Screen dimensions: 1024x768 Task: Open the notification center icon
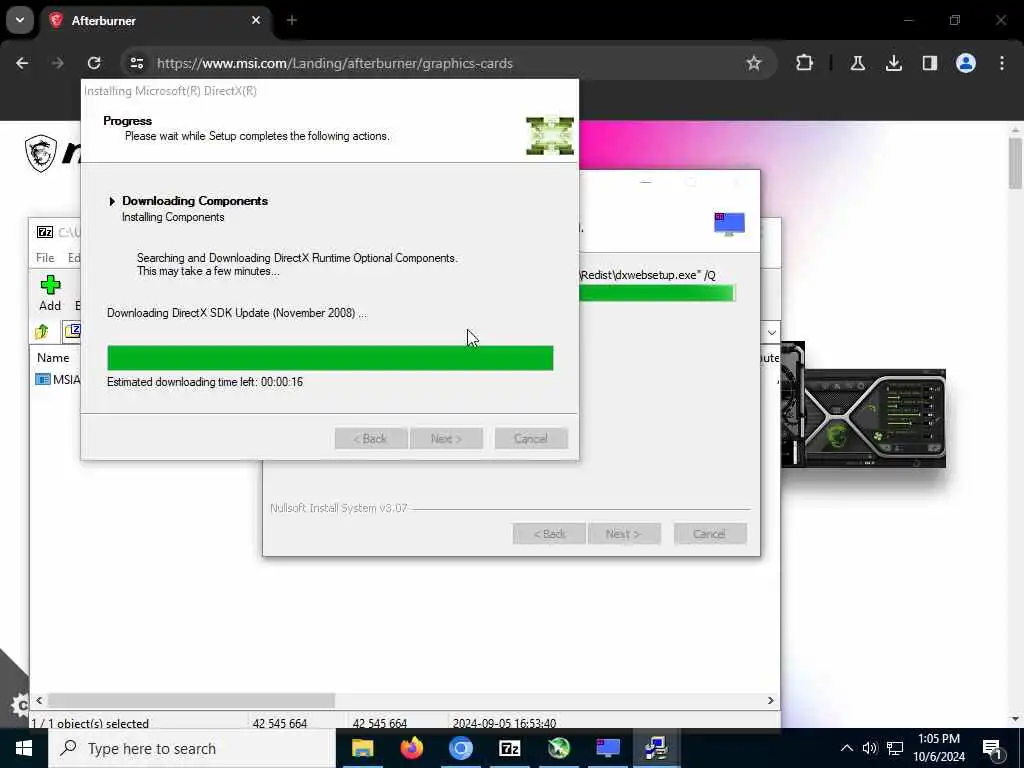(x=992, y=749)
